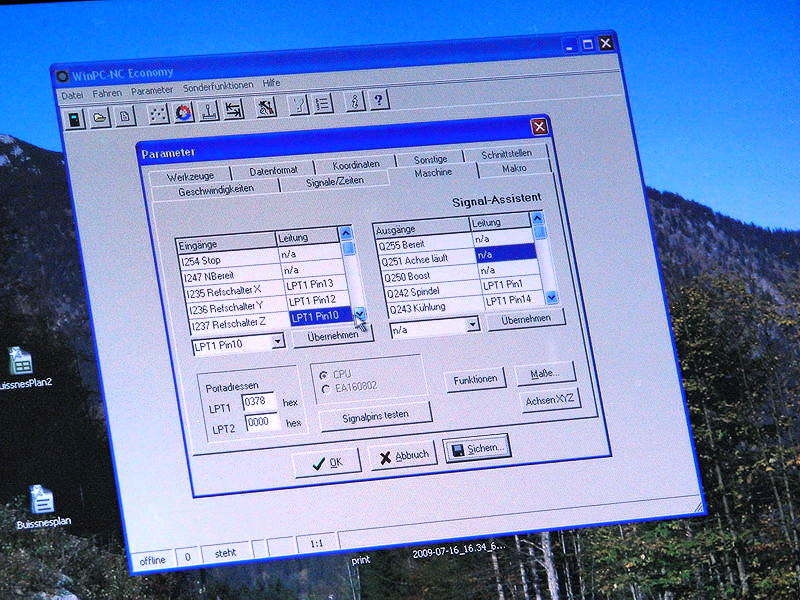
Task: Open the Buissnesplan desktop icon
Action: click(x=42, y=507)
